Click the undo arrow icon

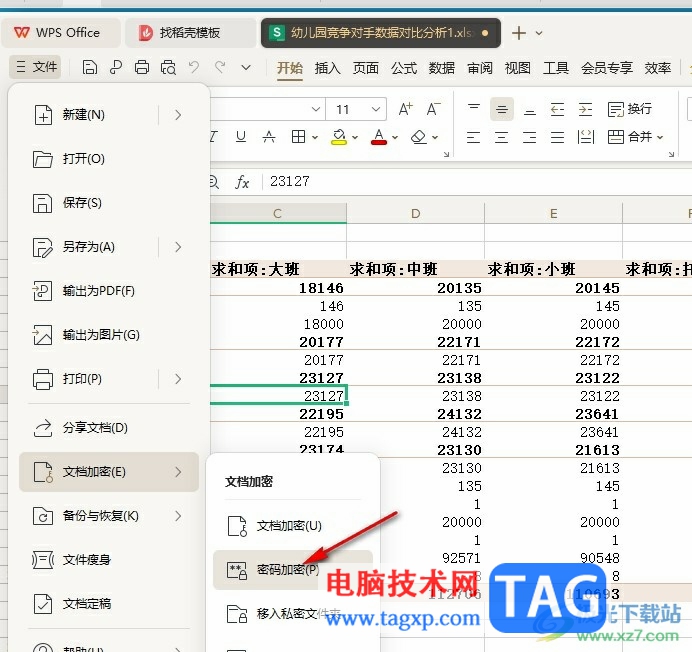point(194,68)
